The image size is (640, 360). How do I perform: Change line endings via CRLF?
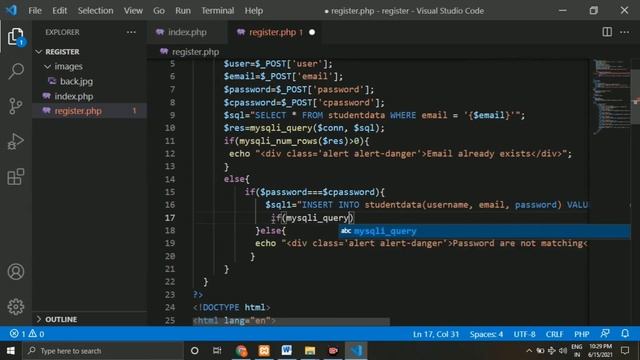tap(554, 334)
